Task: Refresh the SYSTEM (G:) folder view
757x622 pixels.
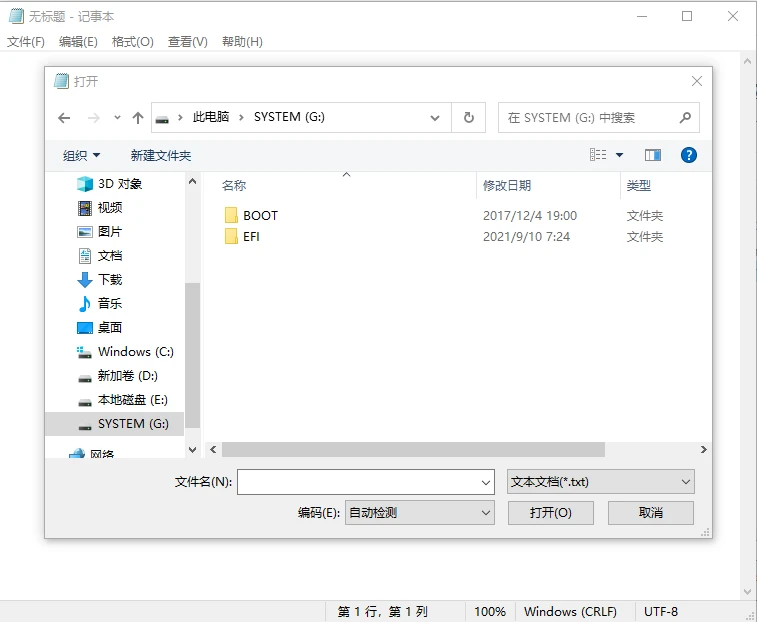Action: 468,118
